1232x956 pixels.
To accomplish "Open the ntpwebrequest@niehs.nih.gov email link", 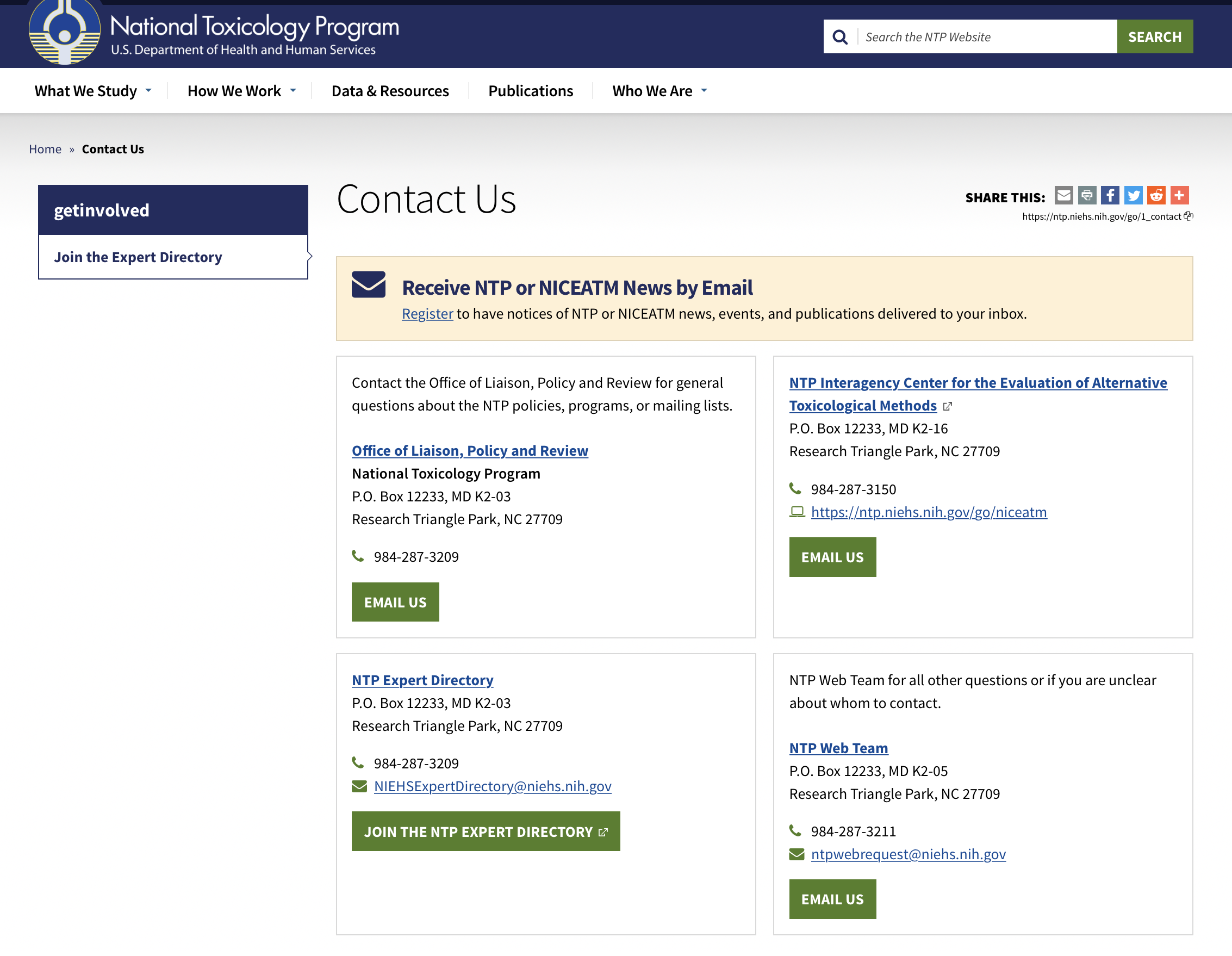I will click(907, 854).
